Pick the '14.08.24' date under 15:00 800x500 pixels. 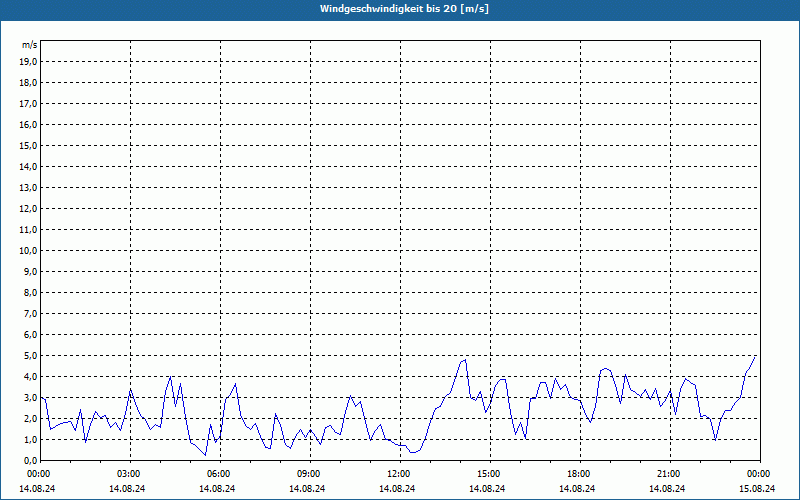click(x=487, y=488)
